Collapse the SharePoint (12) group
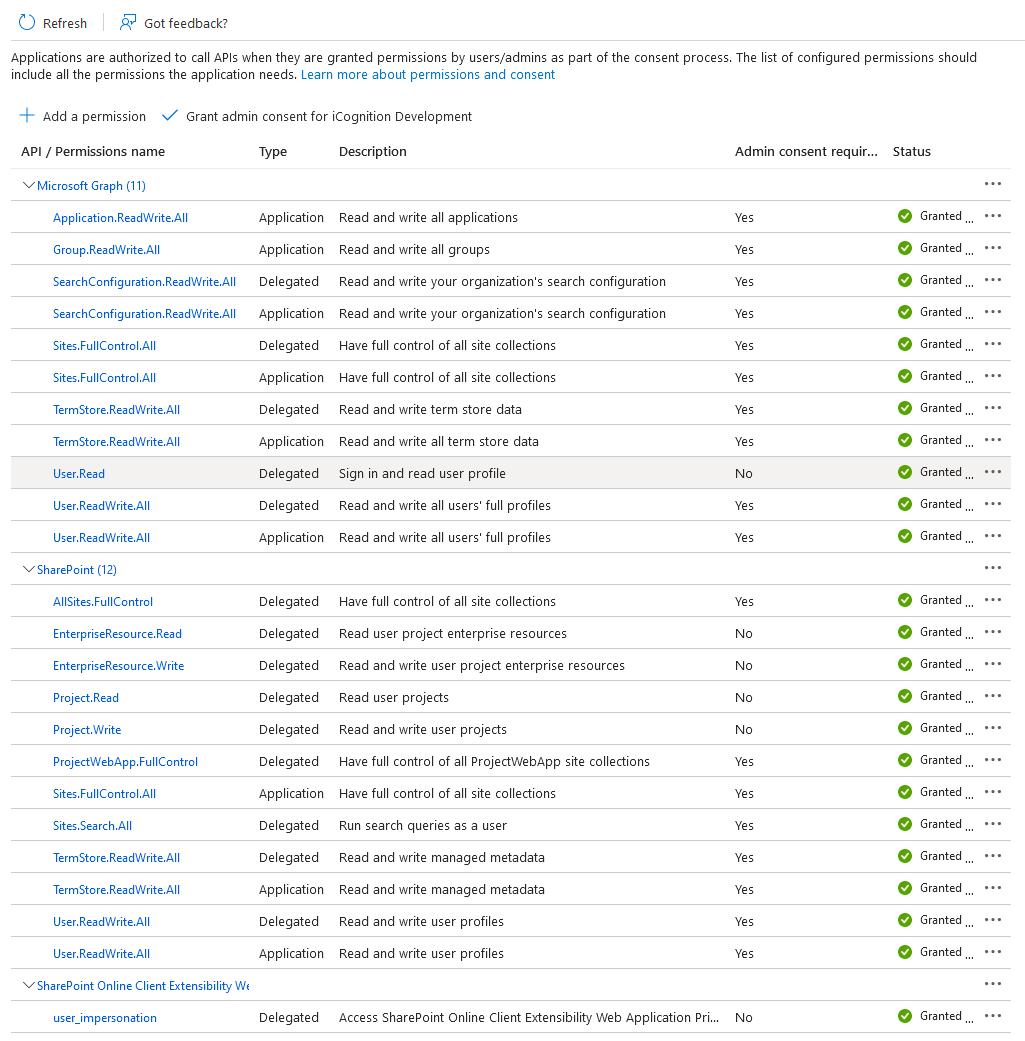The image size is (1025, 1041). click(x=29, y=568)
